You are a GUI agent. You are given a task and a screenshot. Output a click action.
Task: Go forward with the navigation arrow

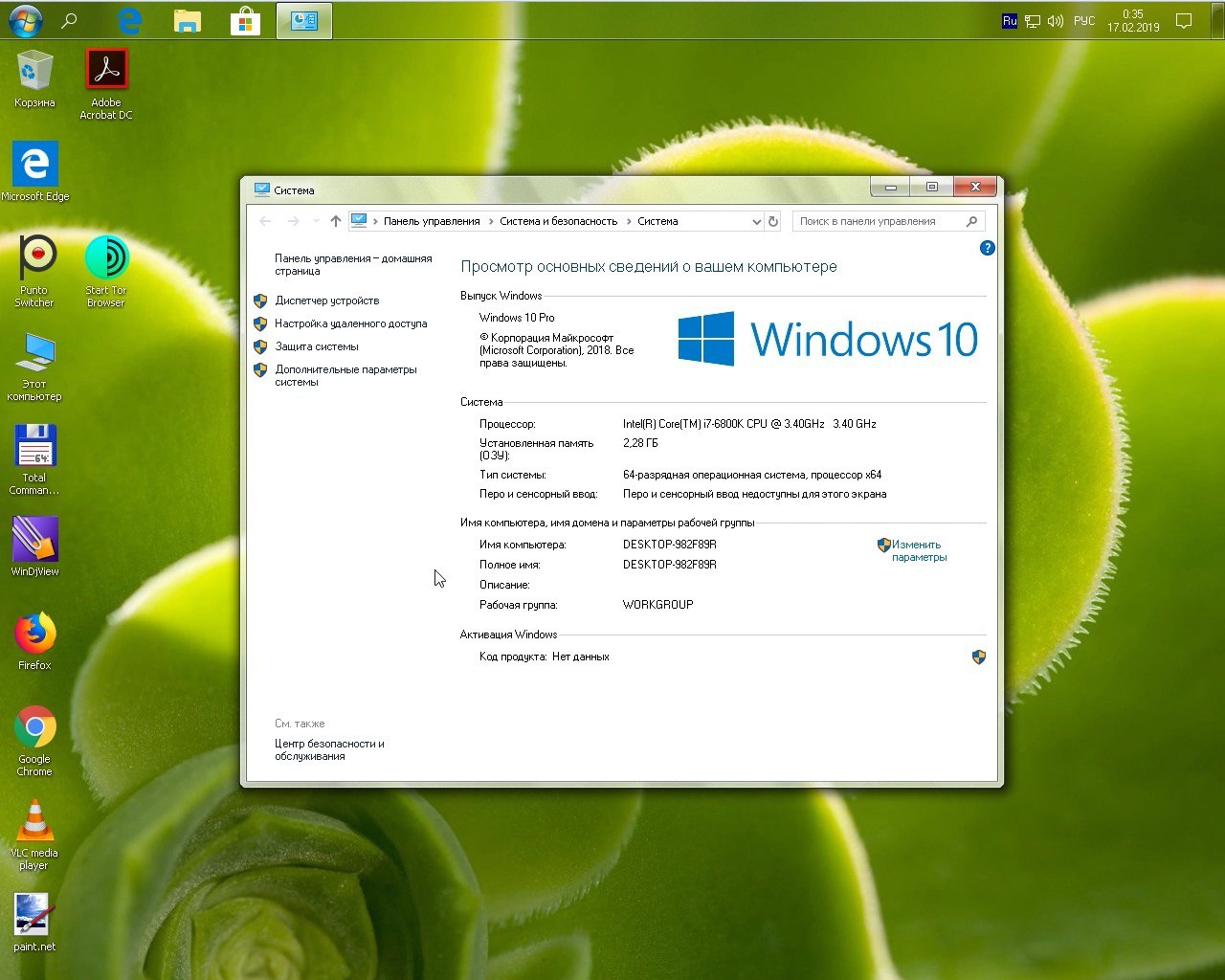[x=294, y=221]
